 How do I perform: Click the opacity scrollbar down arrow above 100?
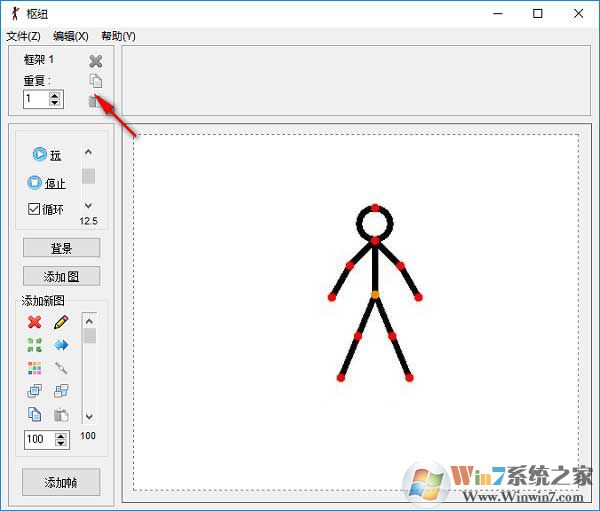(89, 416)
